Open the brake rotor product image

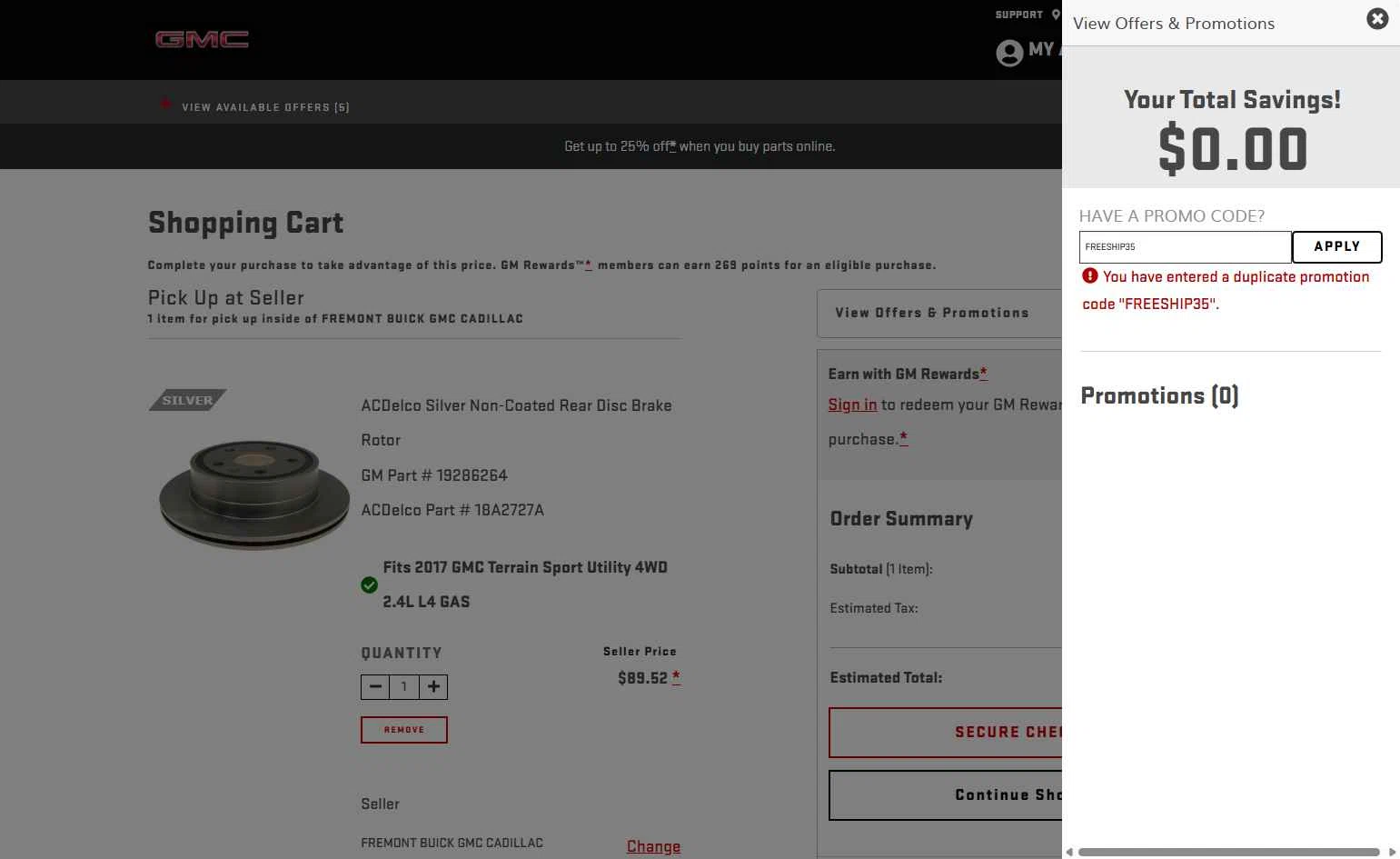coord(254,495)
